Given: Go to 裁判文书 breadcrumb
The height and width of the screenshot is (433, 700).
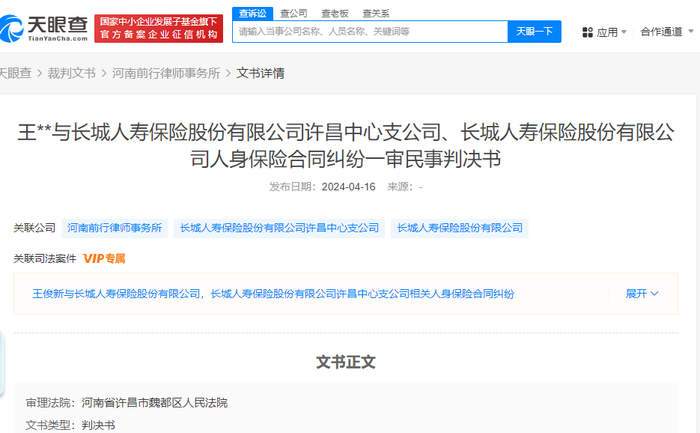Looking at the screenshot, I should point(72,73).
